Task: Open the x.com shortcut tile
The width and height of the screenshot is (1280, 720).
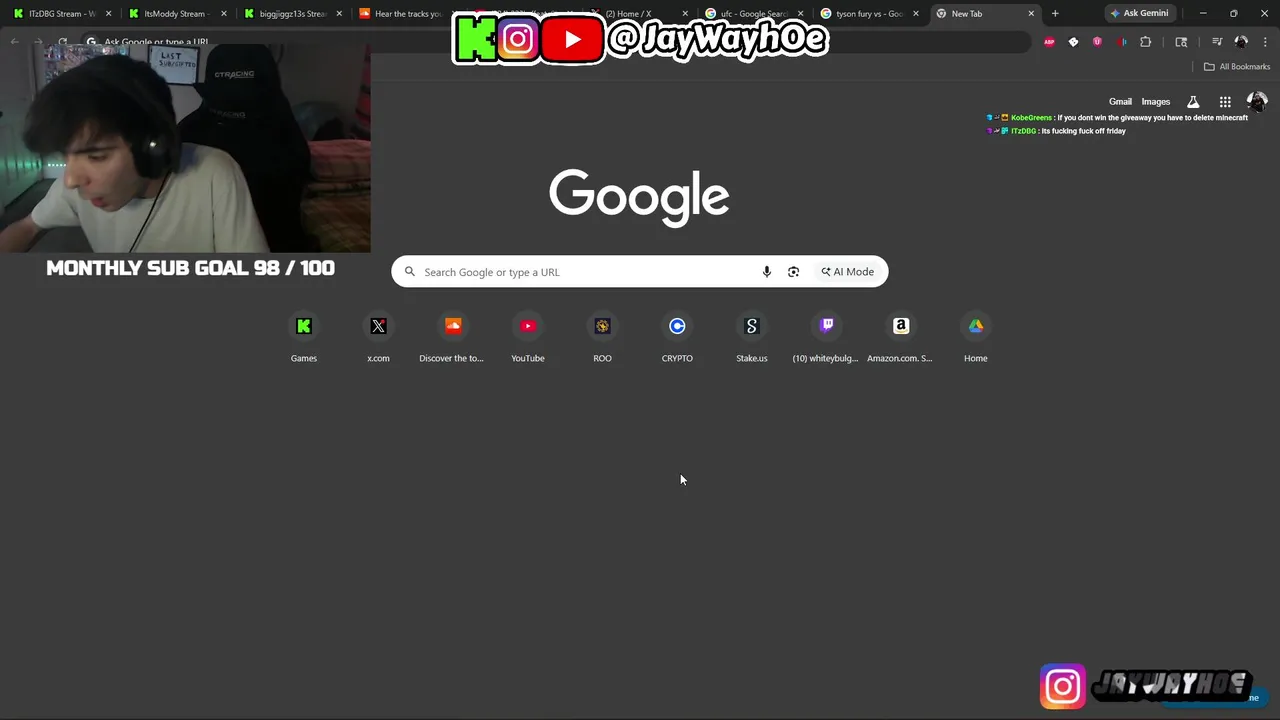Action: click(x=378, y=339)
